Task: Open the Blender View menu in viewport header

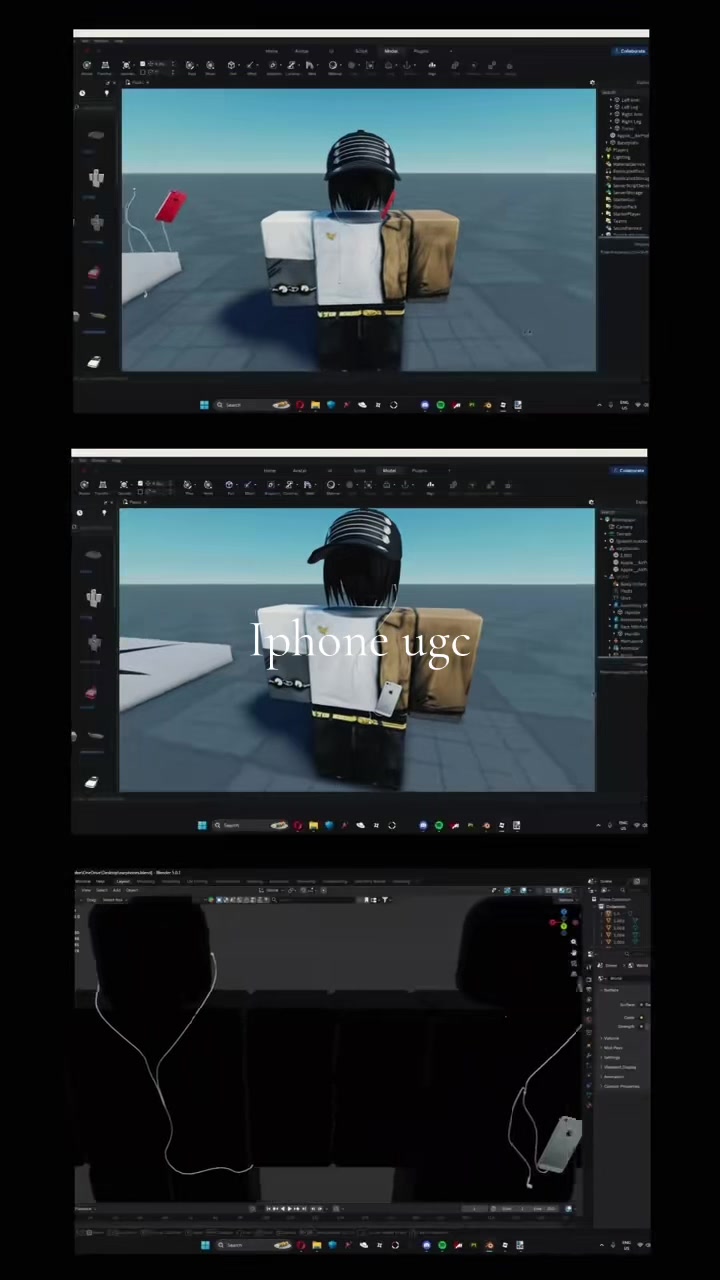Action: (x=86, y=890)
